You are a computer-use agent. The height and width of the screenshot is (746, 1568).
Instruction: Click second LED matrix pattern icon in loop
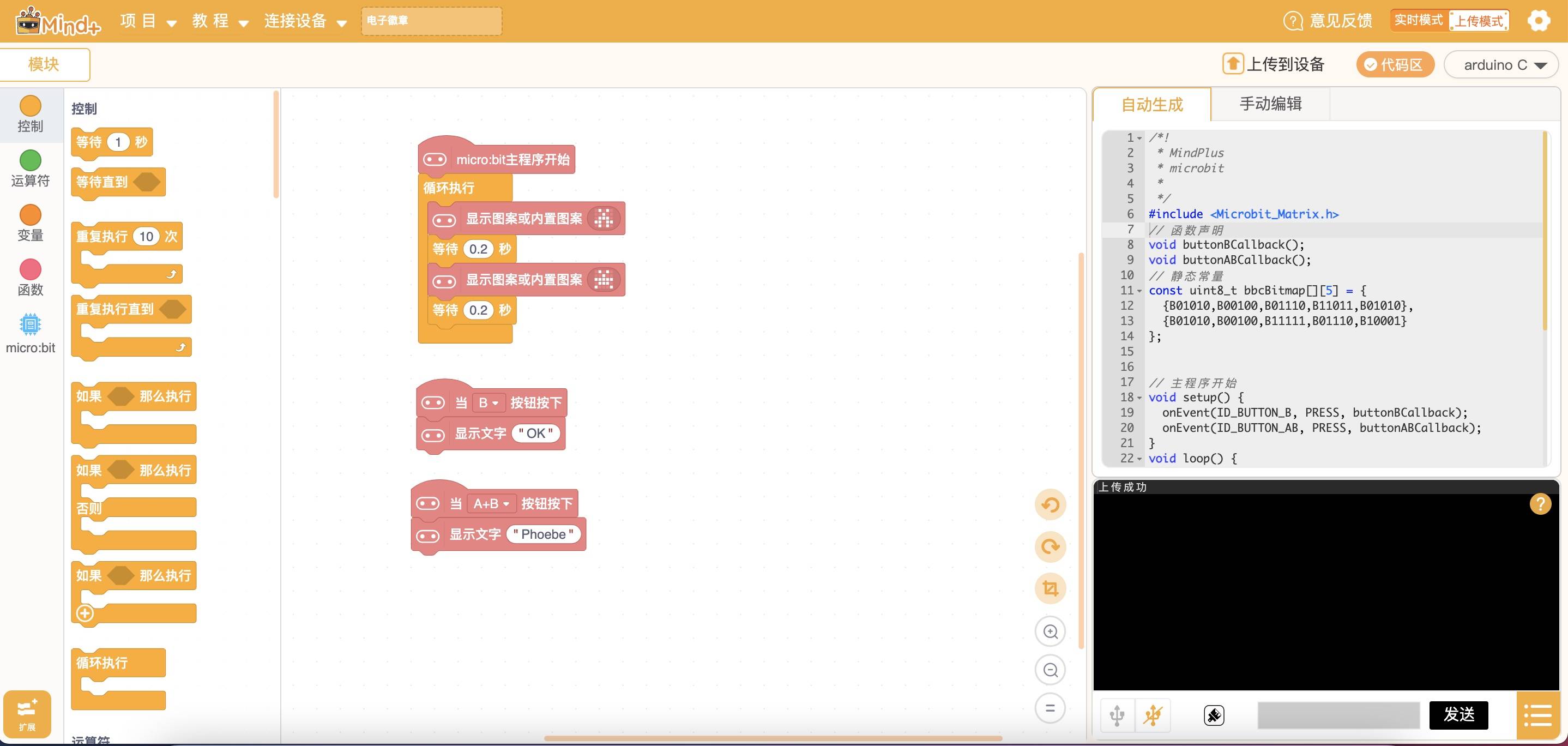(604, 280)
